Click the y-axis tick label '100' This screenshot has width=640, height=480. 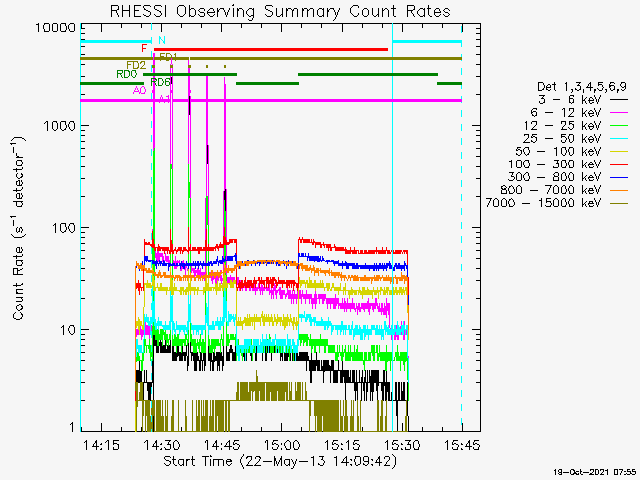(x=64, y=228)
